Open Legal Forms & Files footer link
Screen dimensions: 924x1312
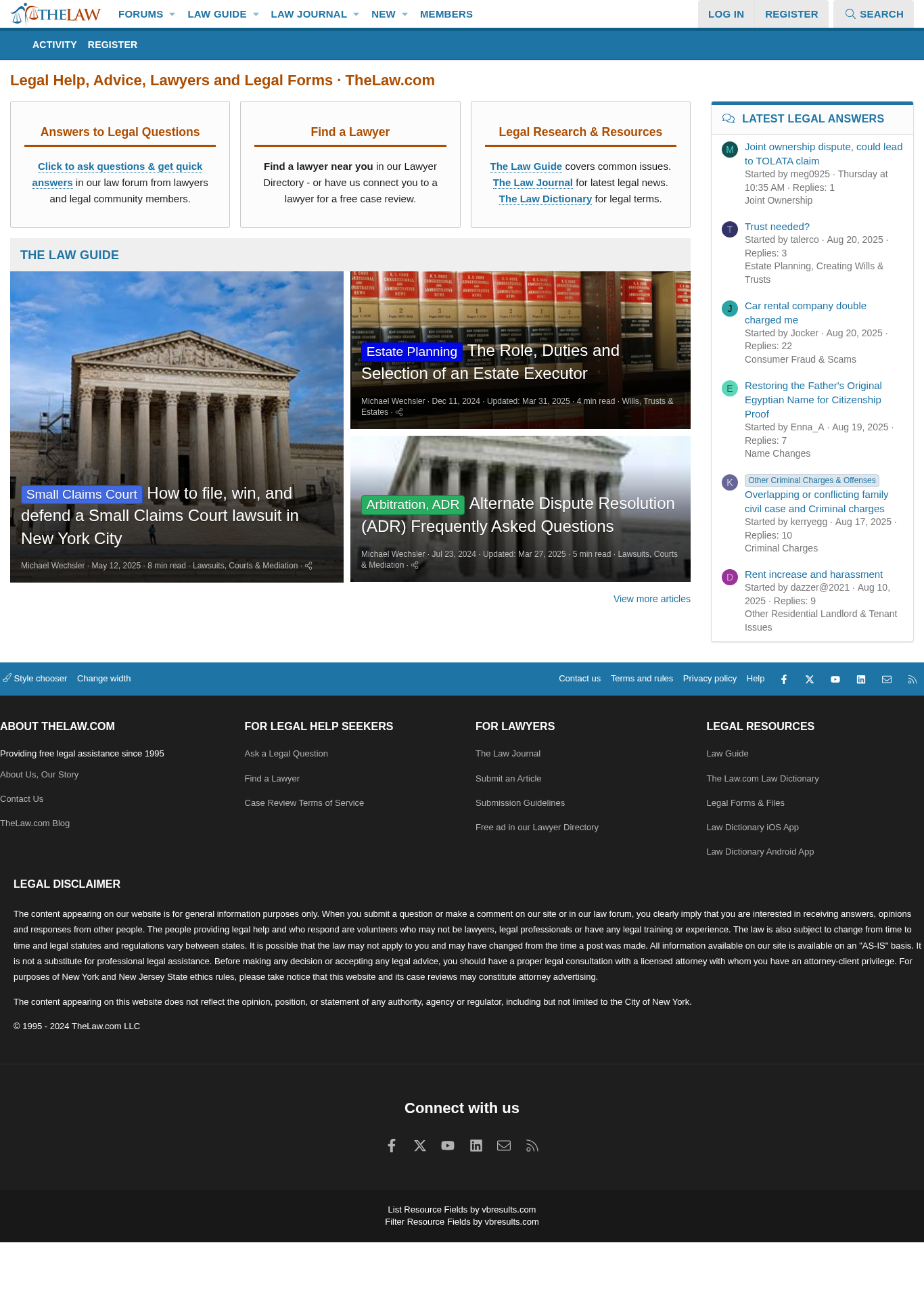click(745, 803)
